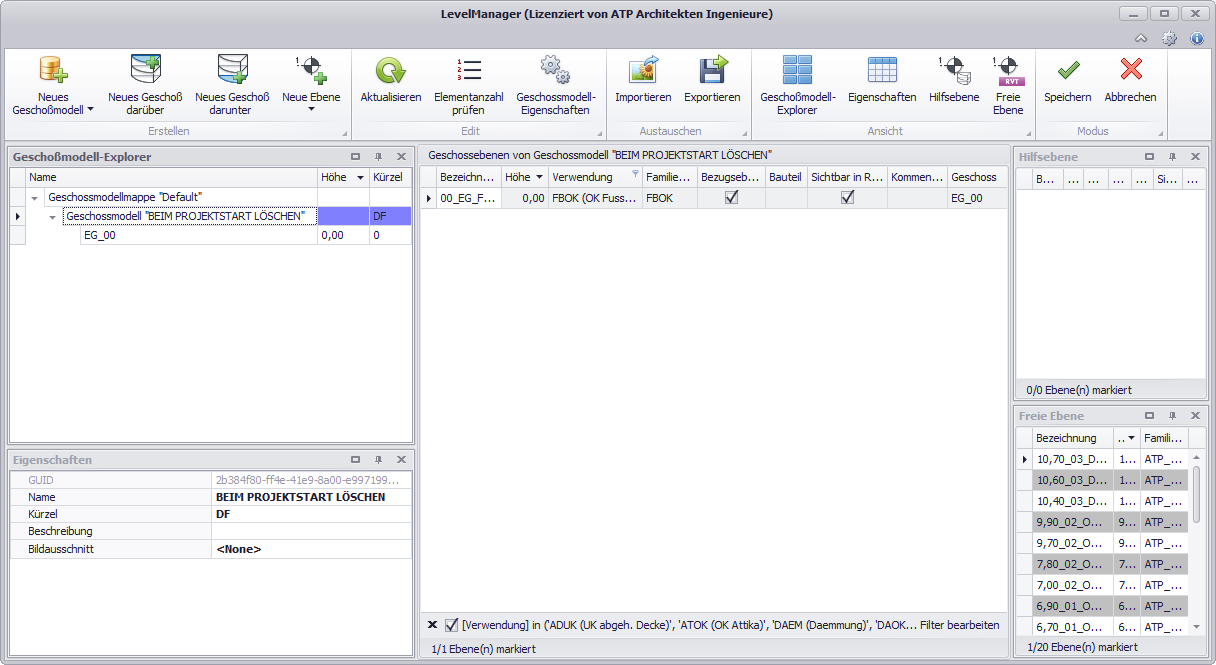Click the Aktualisieren refresh icon
1216x665 pixels.
pyautogui.click(x=390, y=70)
